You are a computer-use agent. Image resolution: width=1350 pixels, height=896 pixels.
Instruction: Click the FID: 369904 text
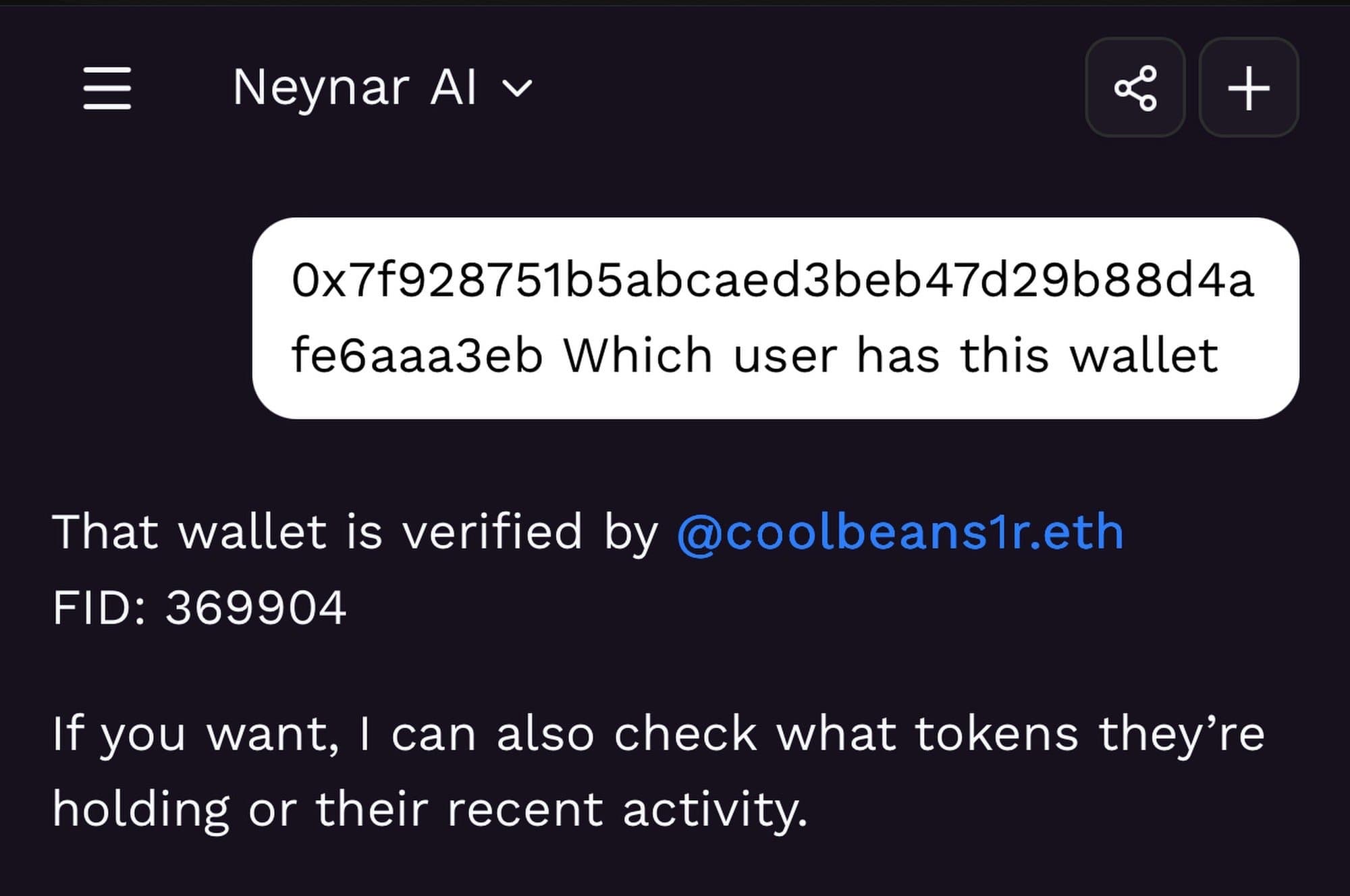coord(199,608)
